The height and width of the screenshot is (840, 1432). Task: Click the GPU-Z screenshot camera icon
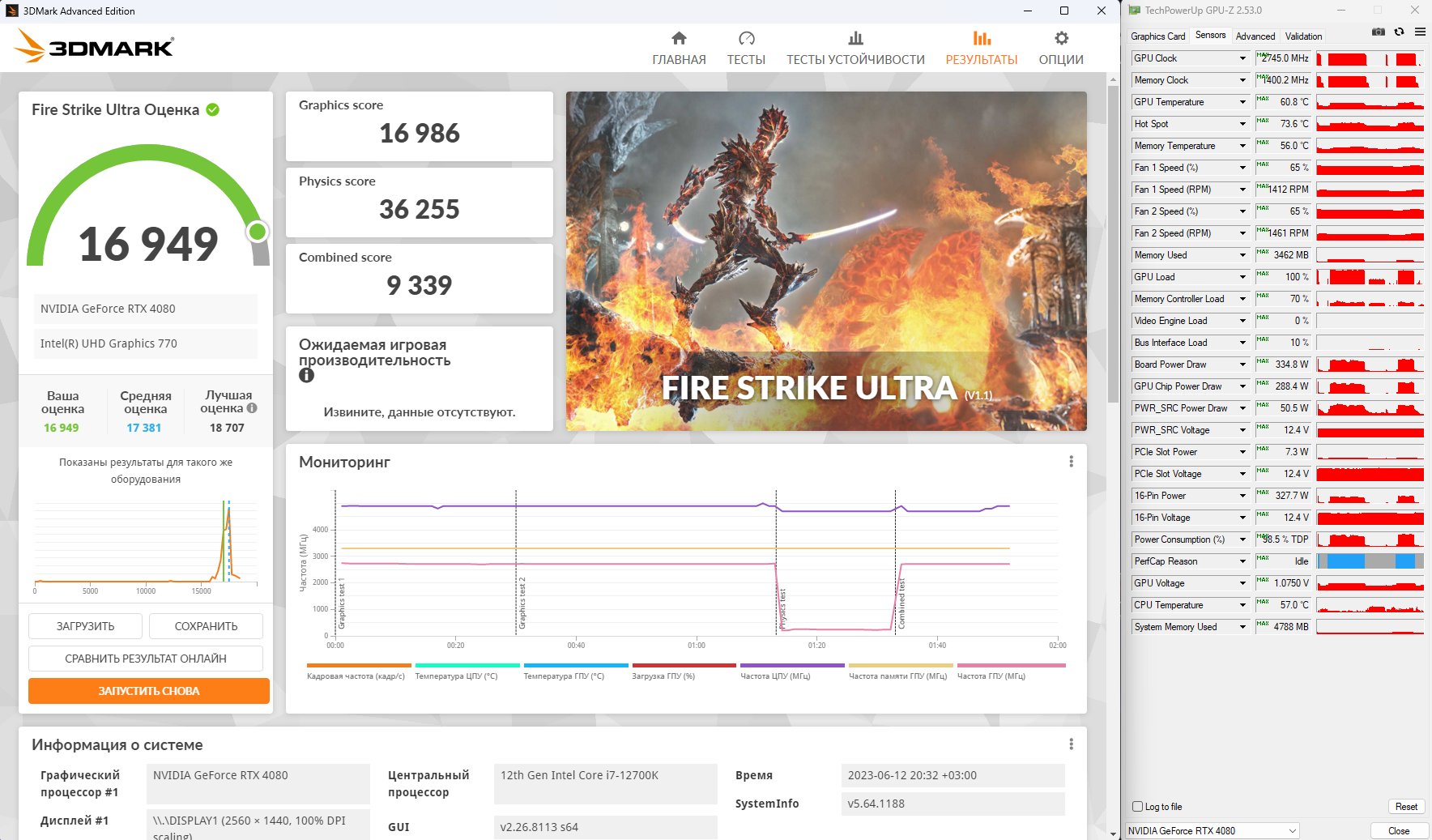1379,32
